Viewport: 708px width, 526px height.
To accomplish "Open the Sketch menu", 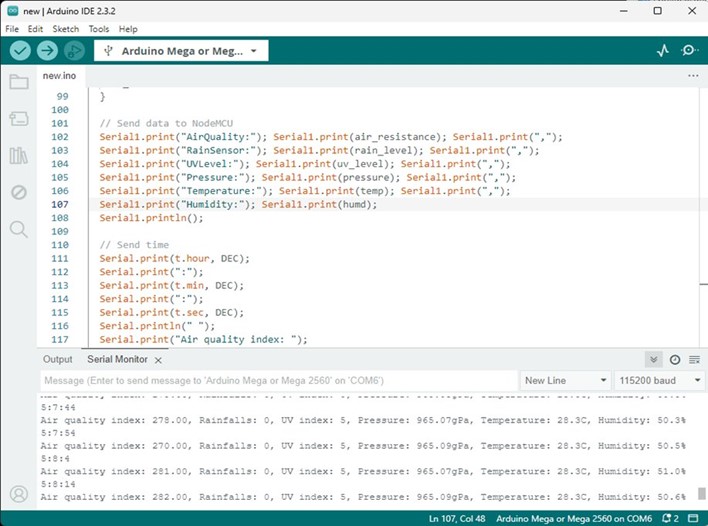I will click(65, 29).
